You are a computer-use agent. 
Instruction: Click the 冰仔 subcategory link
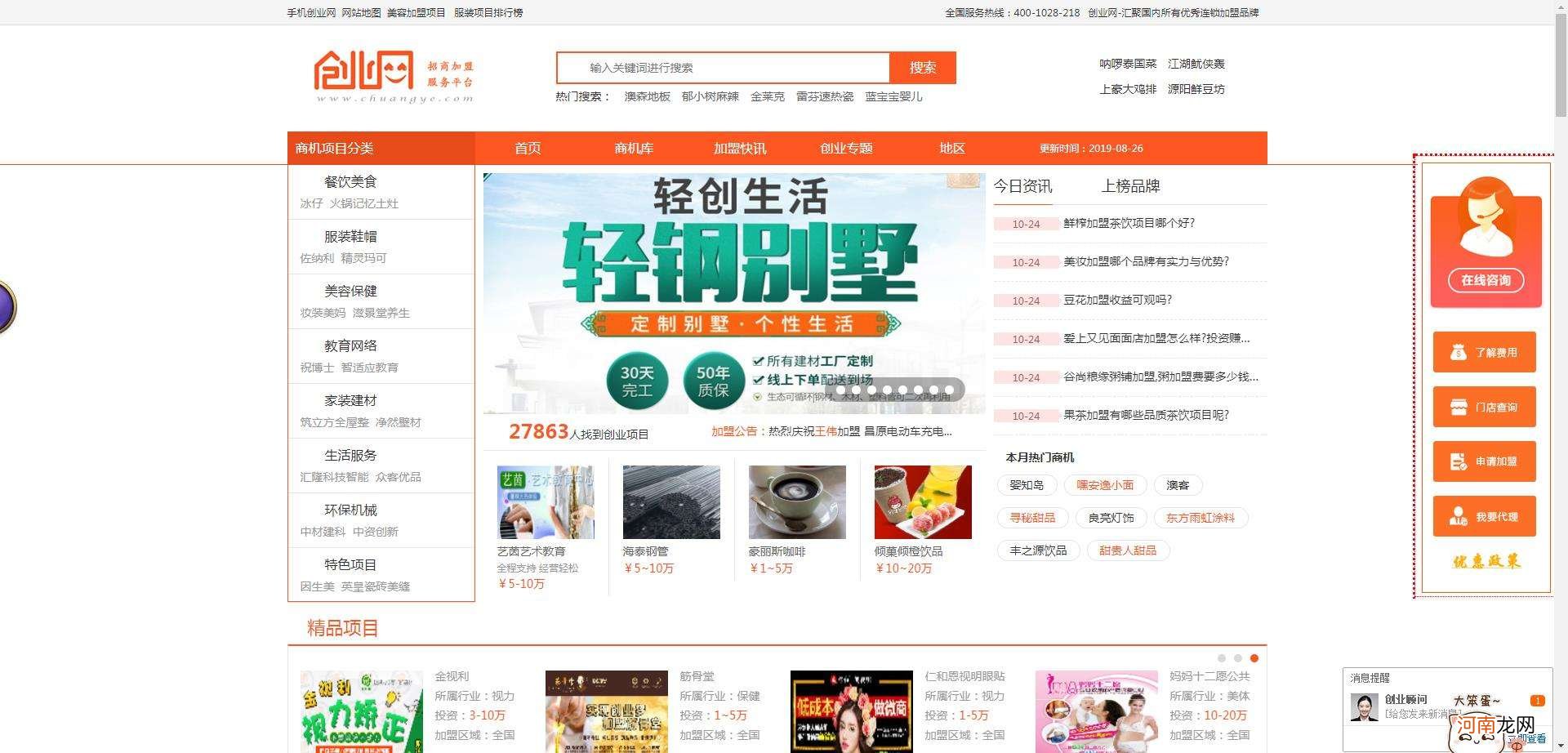[x=311, y=203]
